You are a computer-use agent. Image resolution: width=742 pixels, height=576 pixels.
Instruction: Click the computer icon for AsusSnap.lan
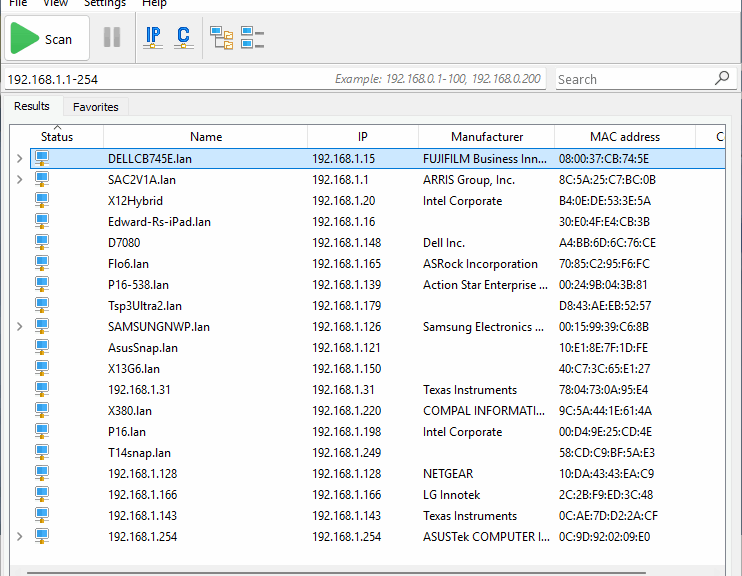(x=42, y=347)
